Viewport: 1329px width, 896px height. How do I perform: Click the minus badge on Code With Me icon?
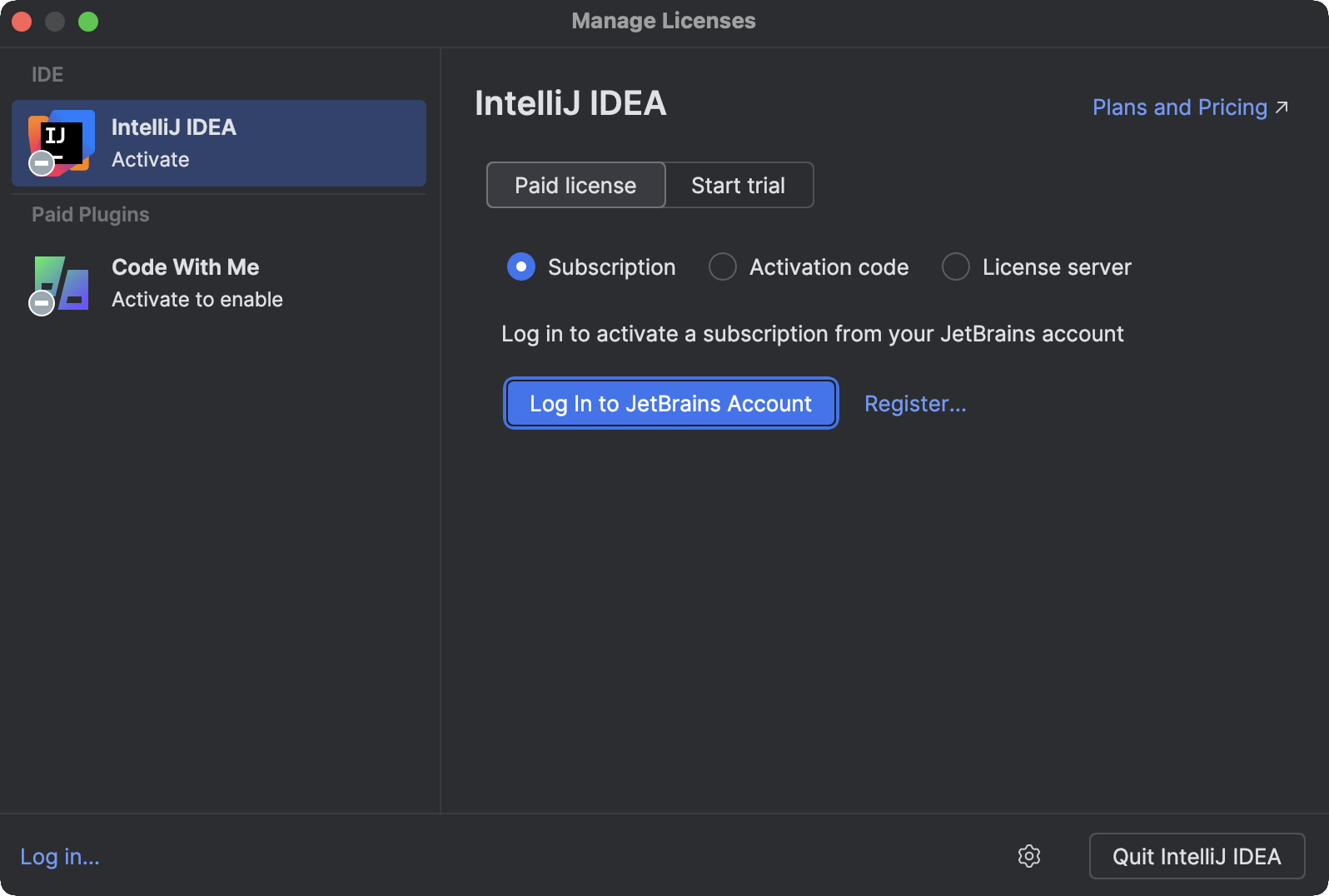click(42, 303)
